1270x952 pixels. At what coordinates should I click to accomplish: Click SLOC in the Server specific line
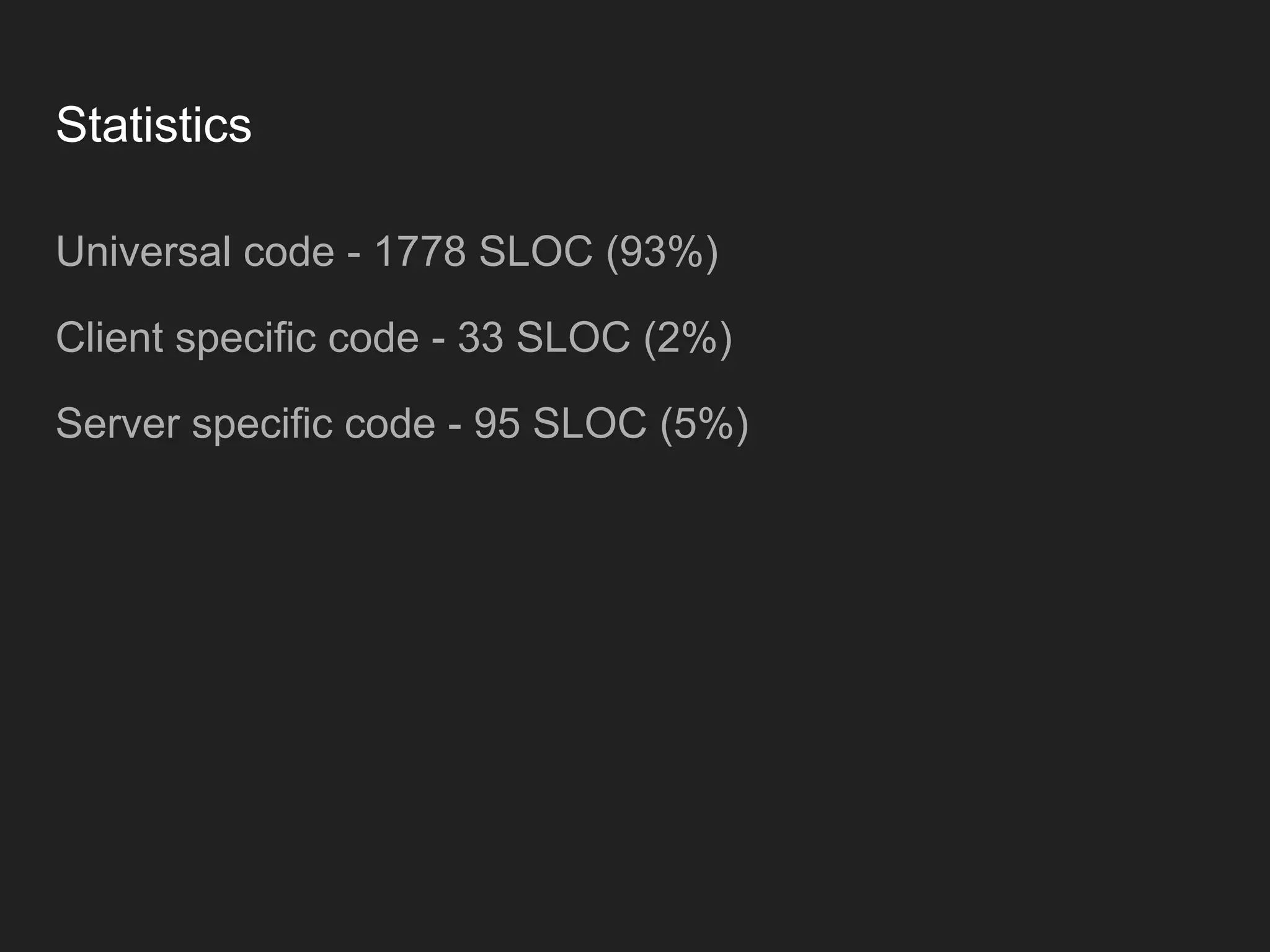590,424
